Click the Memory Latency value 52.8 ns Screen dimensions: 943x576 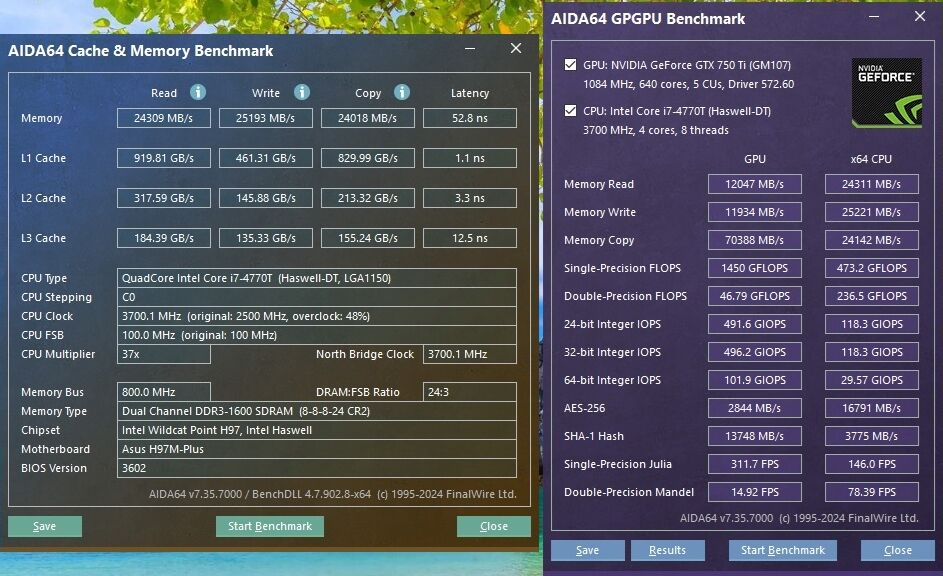(470, 118)
